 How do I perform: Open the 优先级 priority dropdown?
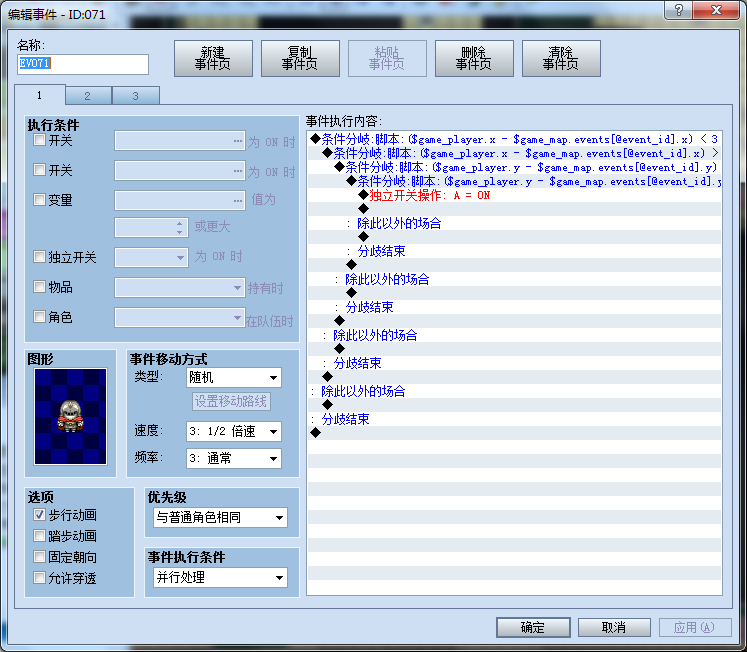click(x=221, y=517)
